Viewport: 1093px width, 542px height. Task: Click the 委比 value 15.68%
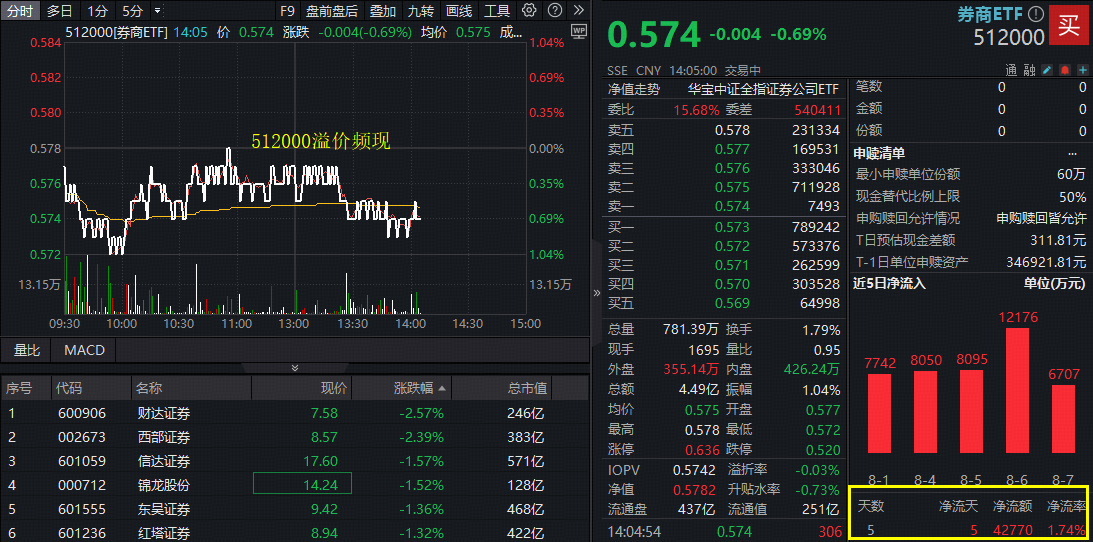[x=696, y=109]
